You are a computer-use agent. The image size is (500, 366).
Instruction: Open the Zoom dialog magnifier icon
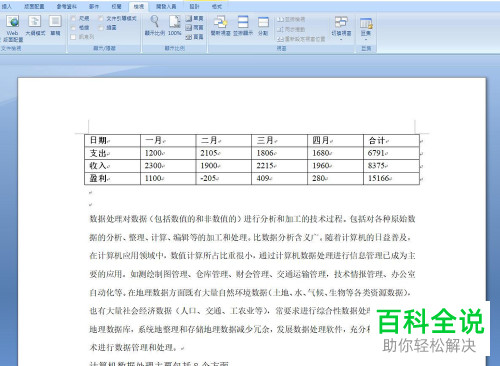click(155, 26)
